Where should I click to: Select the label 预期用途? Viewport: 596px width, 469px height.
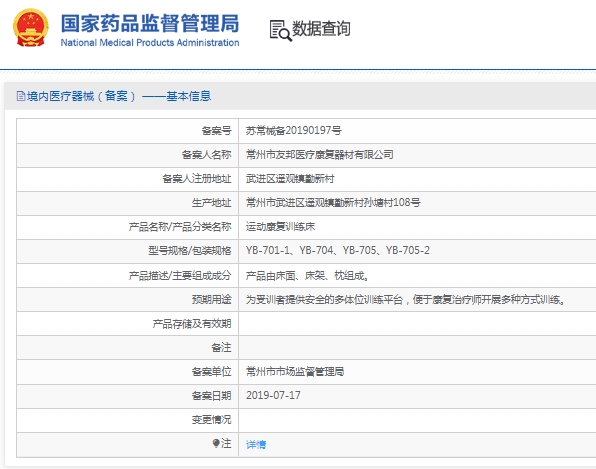pyautogui.click(x=211, y=299)
